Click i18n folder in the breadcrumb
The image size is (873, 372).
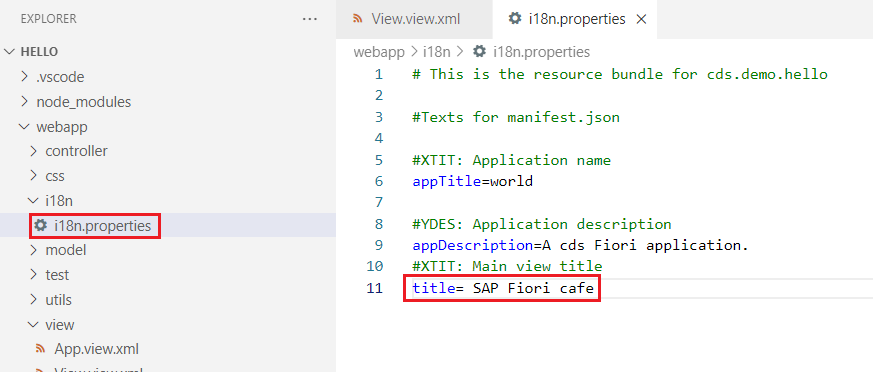tap(436, 52)
